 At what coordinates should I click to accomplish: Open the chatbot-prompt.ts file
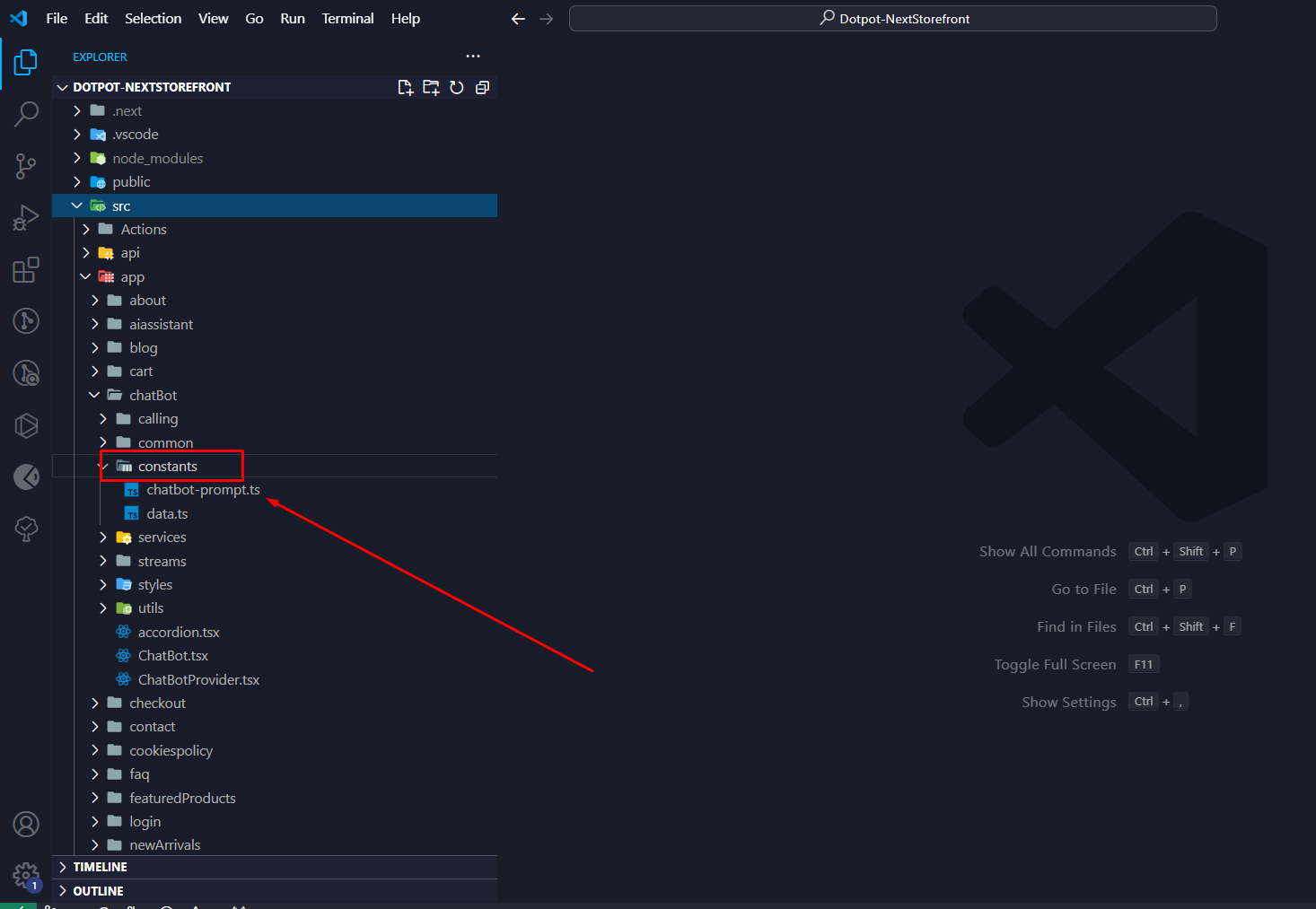pos(275,490)
